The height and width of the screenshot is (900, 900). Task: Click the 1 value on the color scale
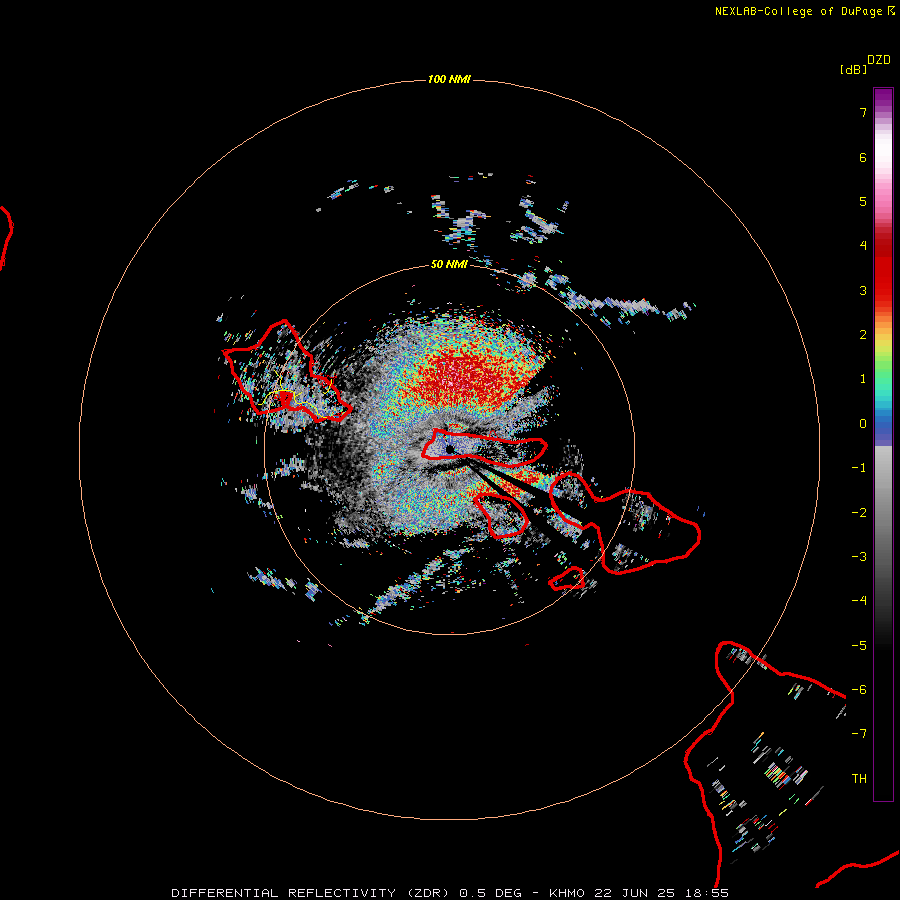coord(863,379)
